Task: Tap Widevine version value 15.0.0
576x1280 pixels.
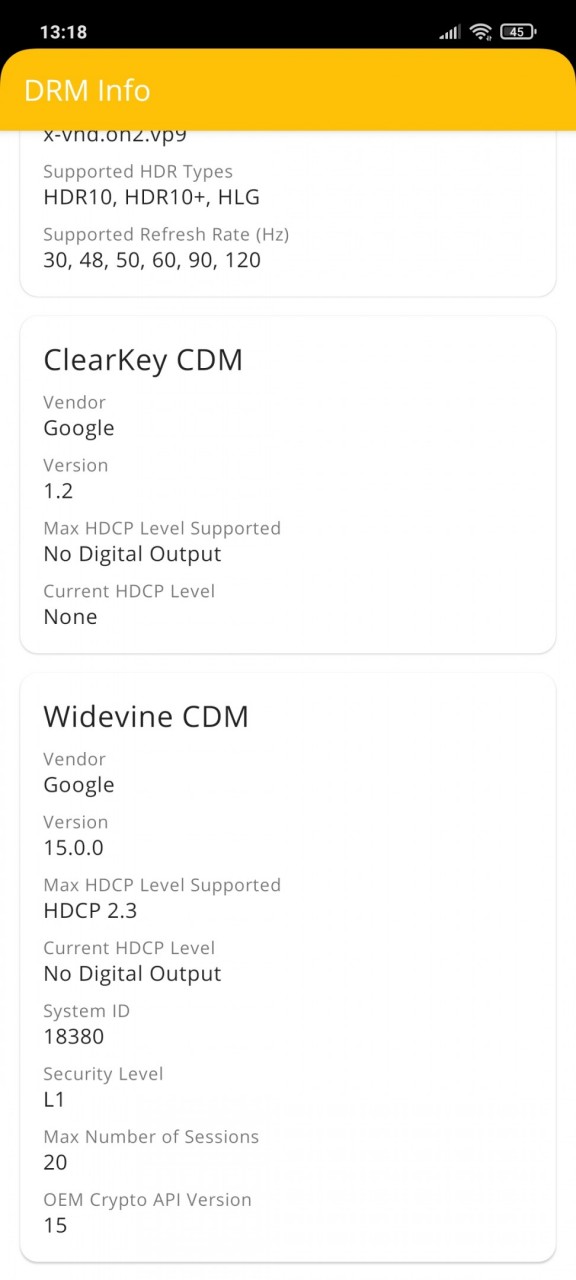Action: click(x=73, y=848)
